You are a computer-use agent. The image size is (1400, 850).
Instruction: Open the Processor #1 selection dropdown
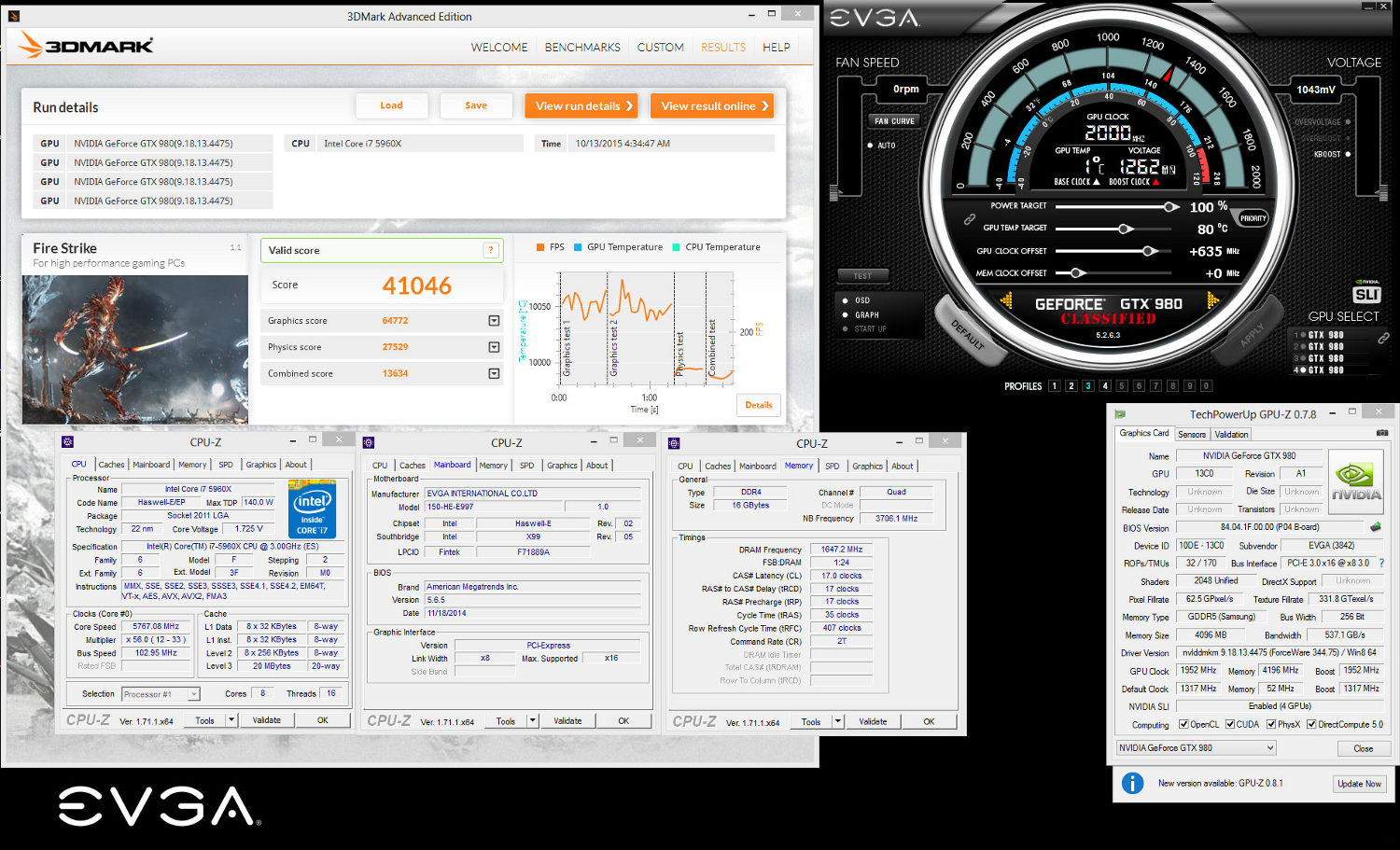[161, 694]
